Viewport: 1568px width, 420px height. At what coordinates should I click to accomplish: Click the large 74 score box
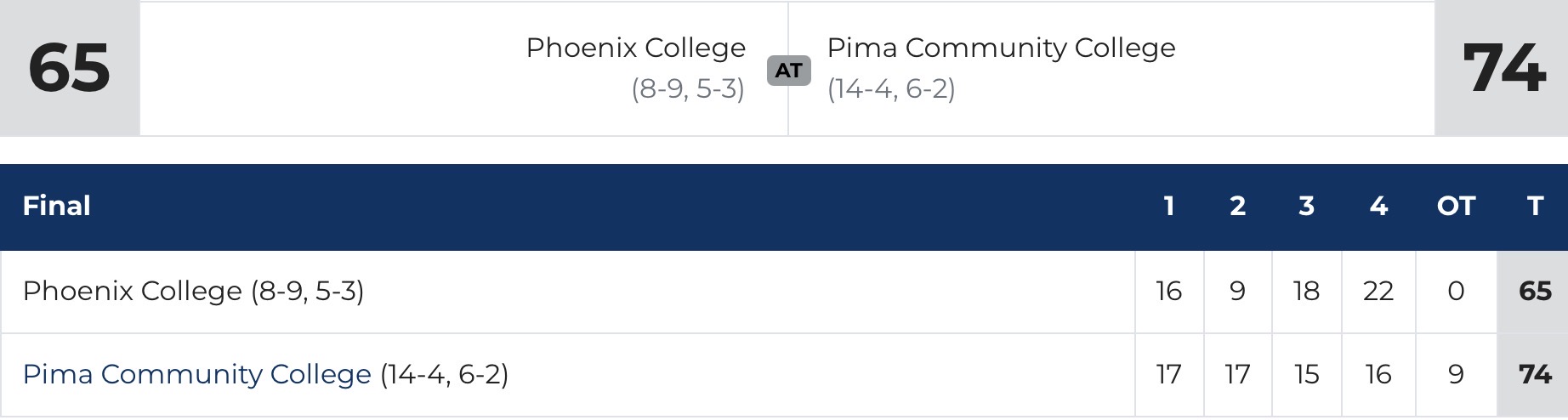[x=1503, y=68]
